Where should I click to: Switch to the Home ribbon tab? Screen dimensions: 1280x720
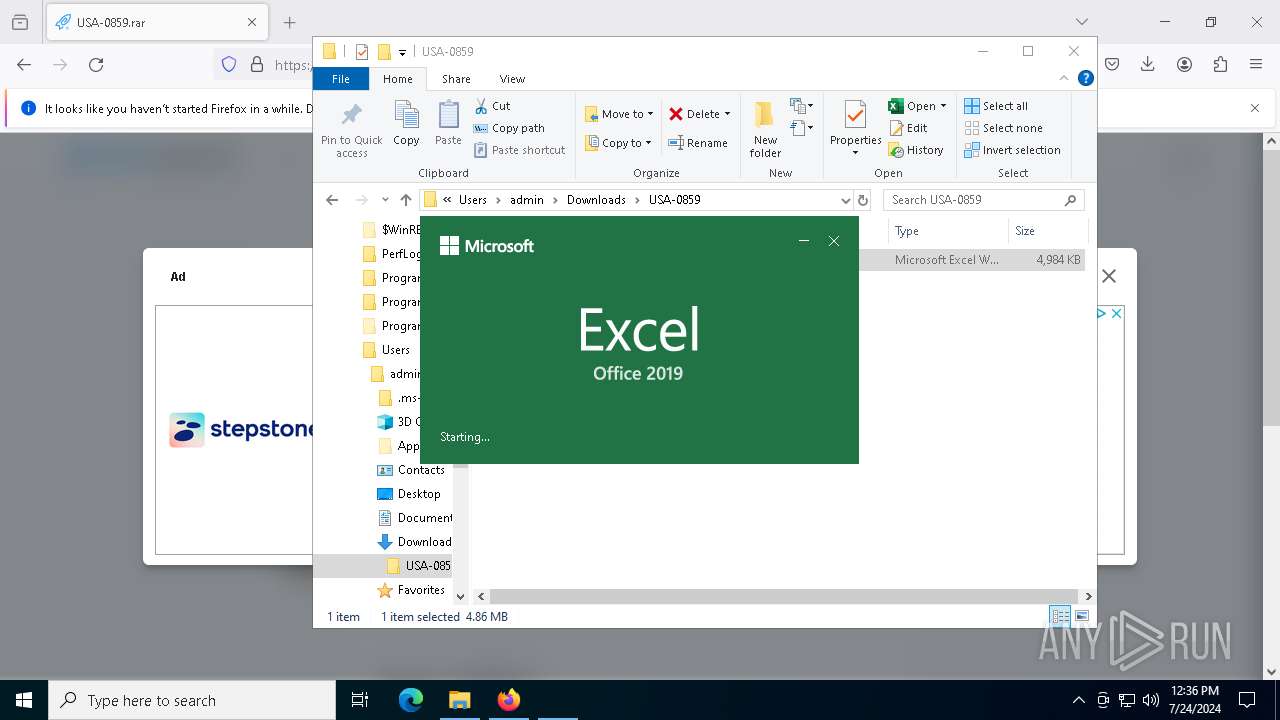[397, 79]
